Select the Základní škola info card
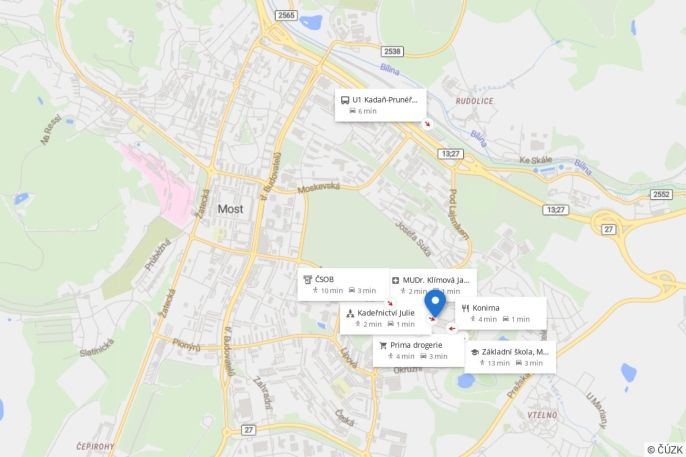Image resolution: width=686 pixels, height=457 pixels. coord(510,357)
